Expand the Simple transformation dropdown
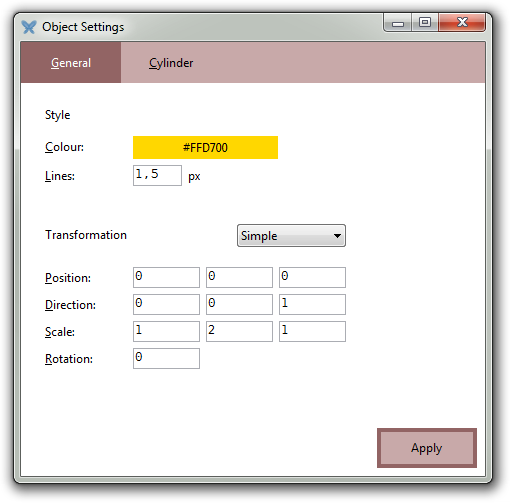 [x=291, y=236]
